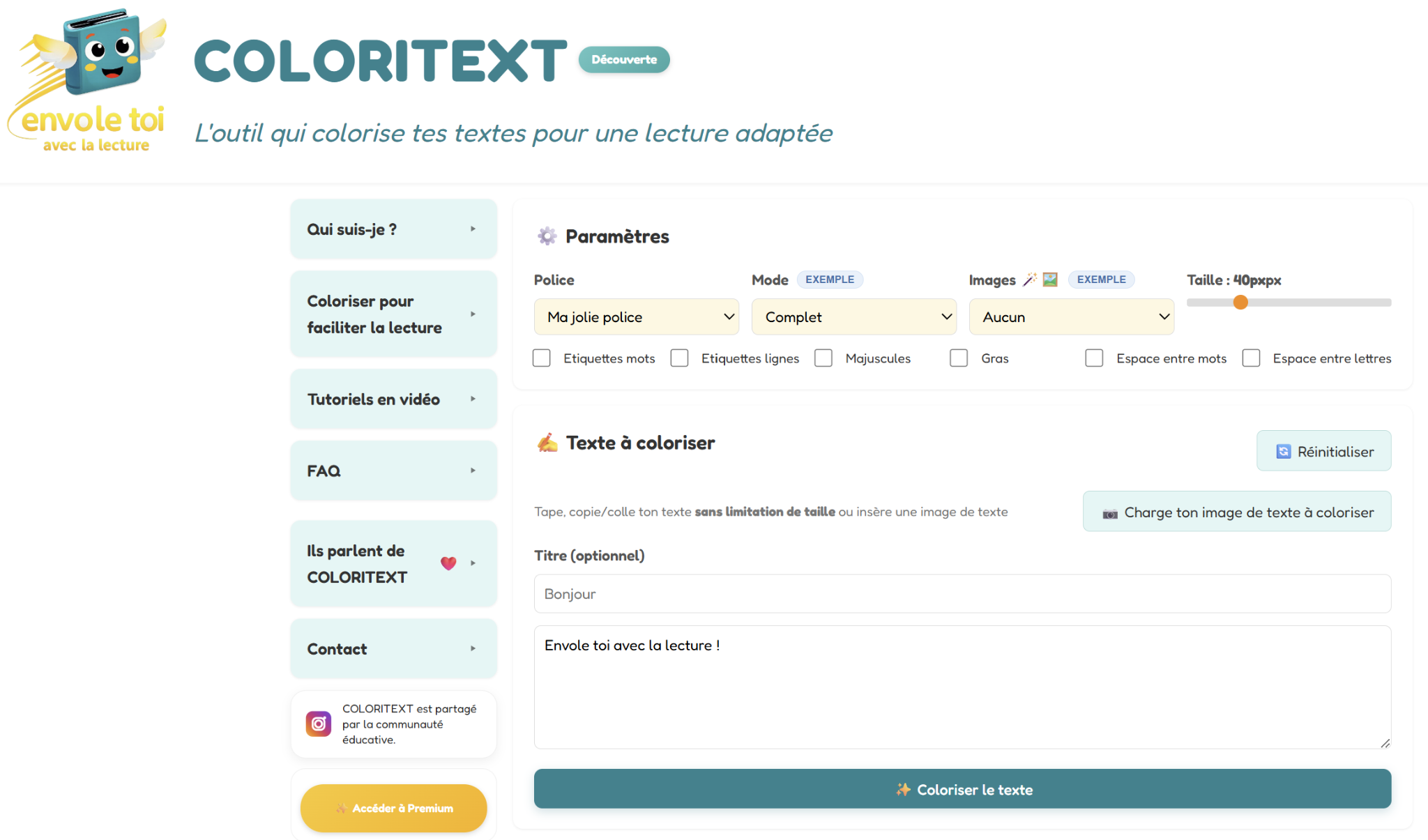Click the camera icon on the upload button

pos(1111,512)
